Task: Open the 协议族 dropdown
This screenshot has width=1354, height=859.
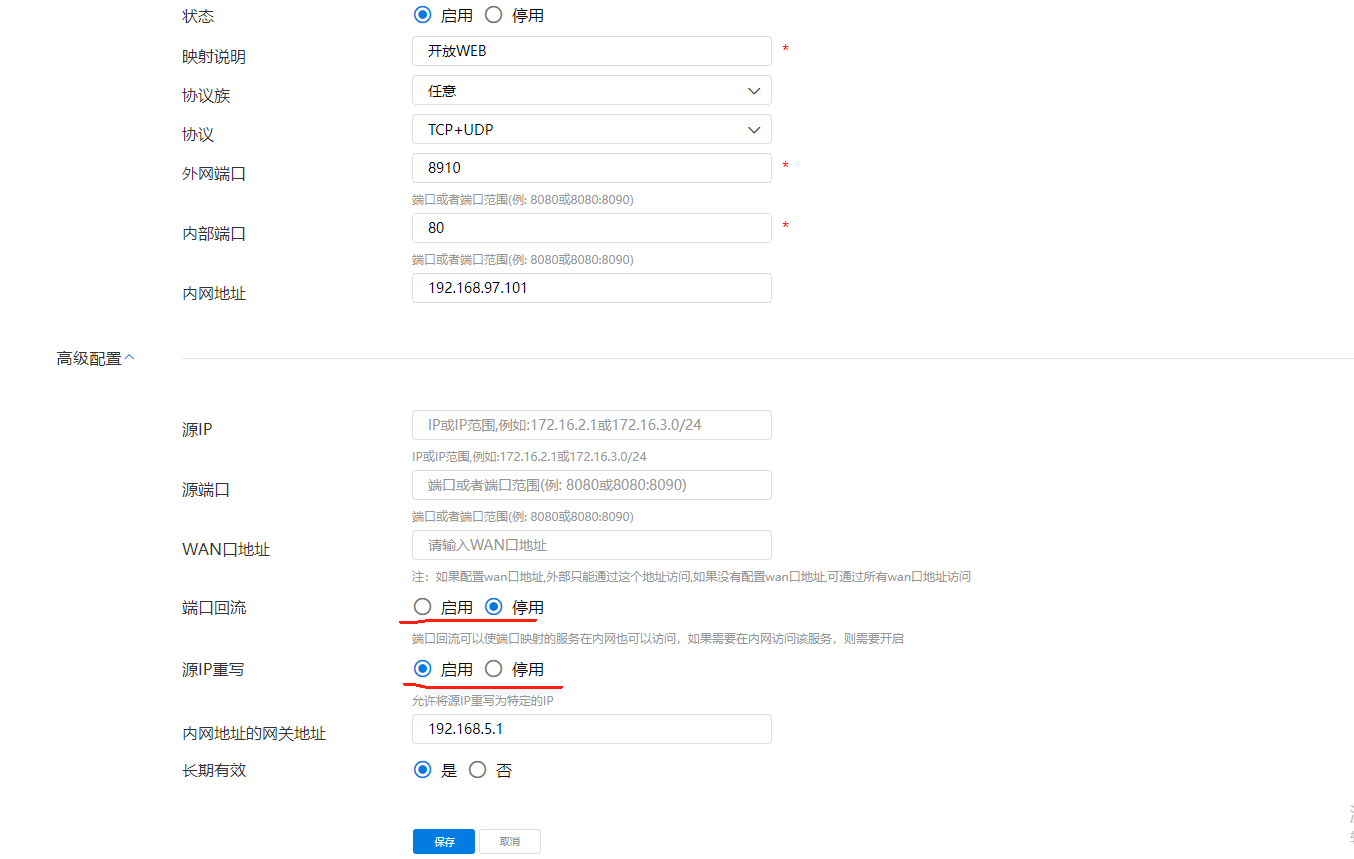Action: pos(591,90)
